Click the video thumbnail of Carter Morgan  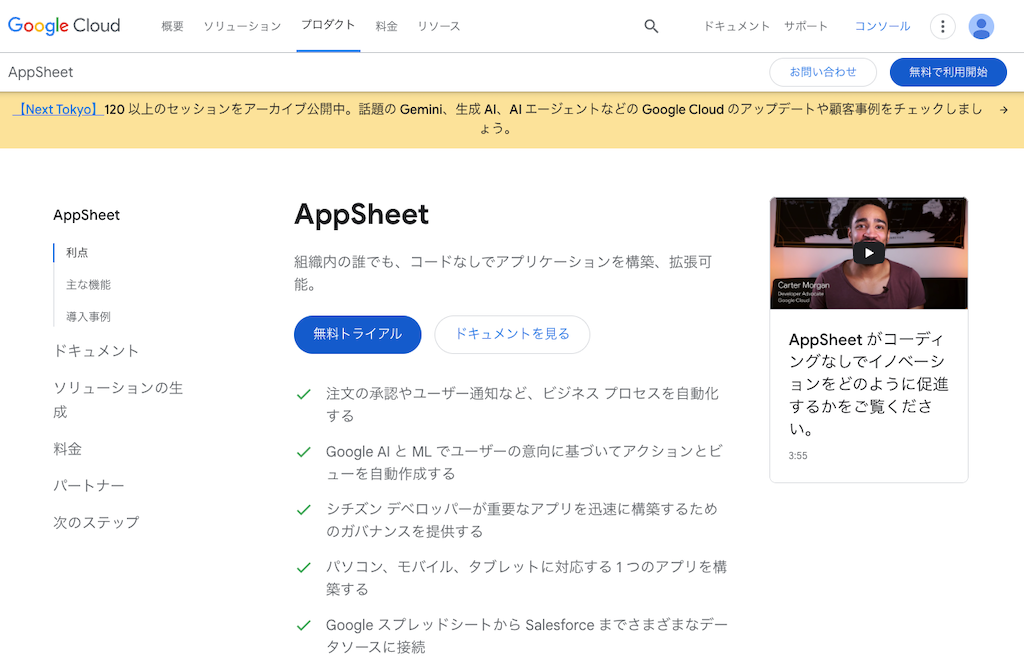point(867,253)
